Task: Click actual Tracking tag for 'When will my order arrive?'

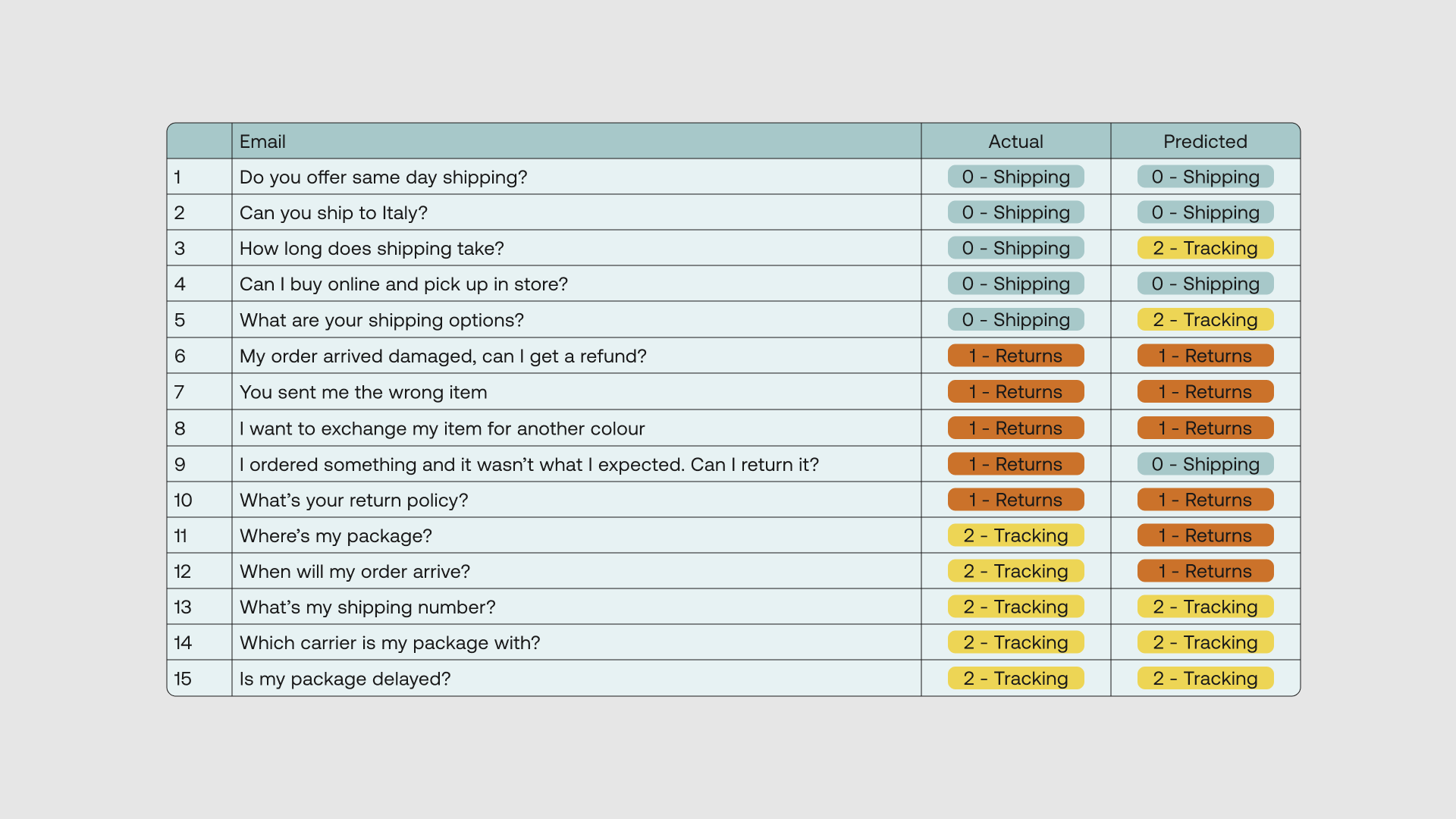Action: [x=1015, y=571]
